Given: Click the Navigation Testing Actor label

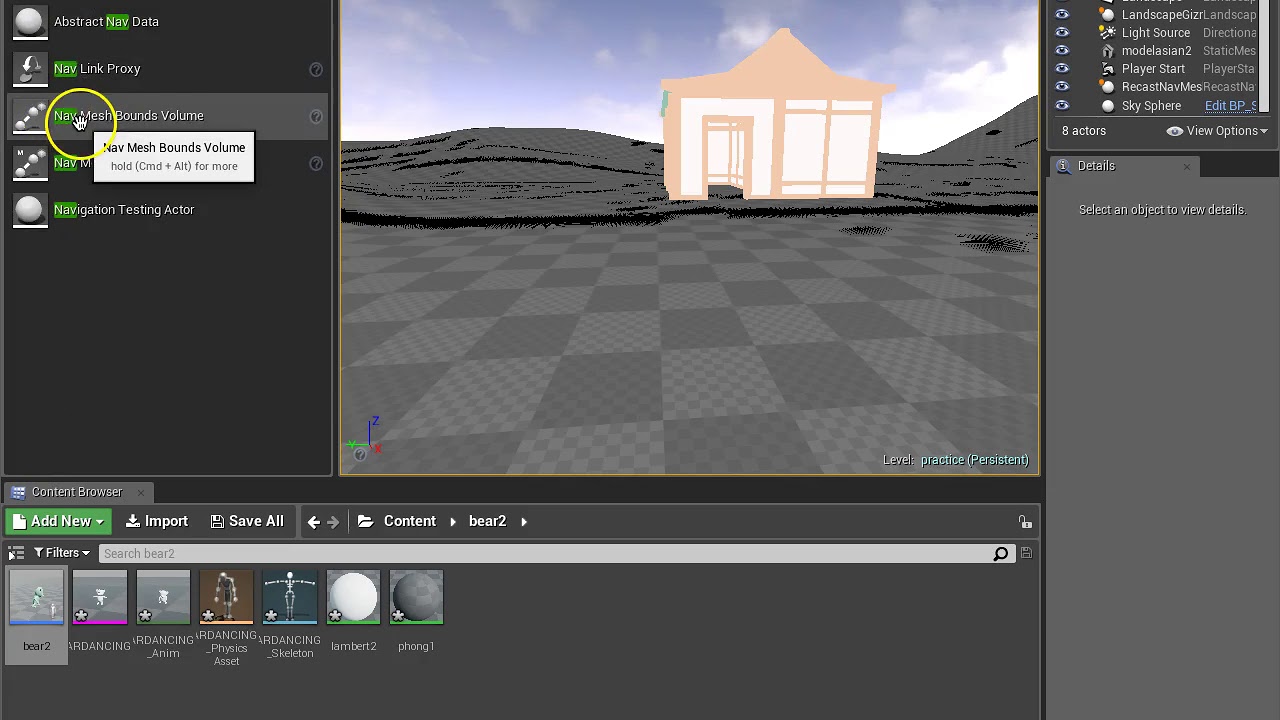Looking at the screenshot, I should pos(124,209).
